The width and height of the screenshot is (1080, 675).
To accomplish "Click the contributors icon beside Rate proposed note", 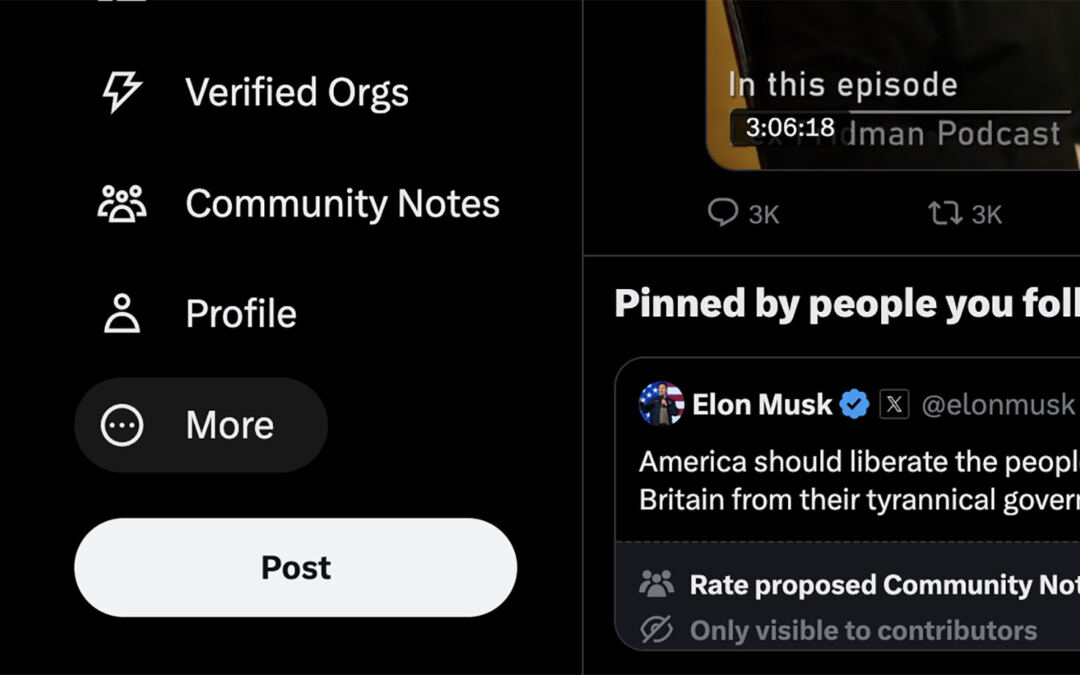I will tap(656, 584).
